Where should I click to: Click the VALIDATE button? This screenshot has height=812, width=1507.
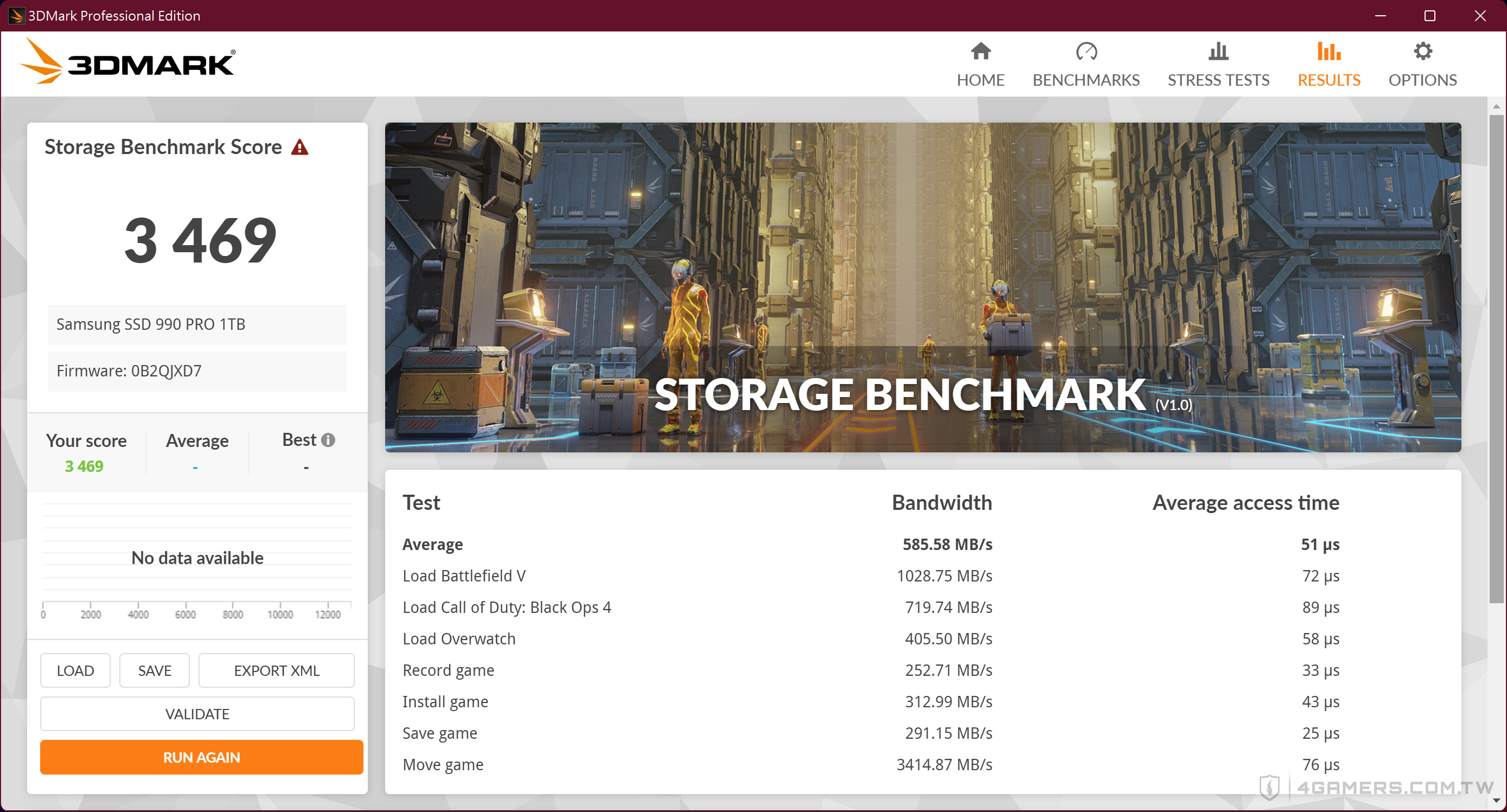(x=197, y=714)
